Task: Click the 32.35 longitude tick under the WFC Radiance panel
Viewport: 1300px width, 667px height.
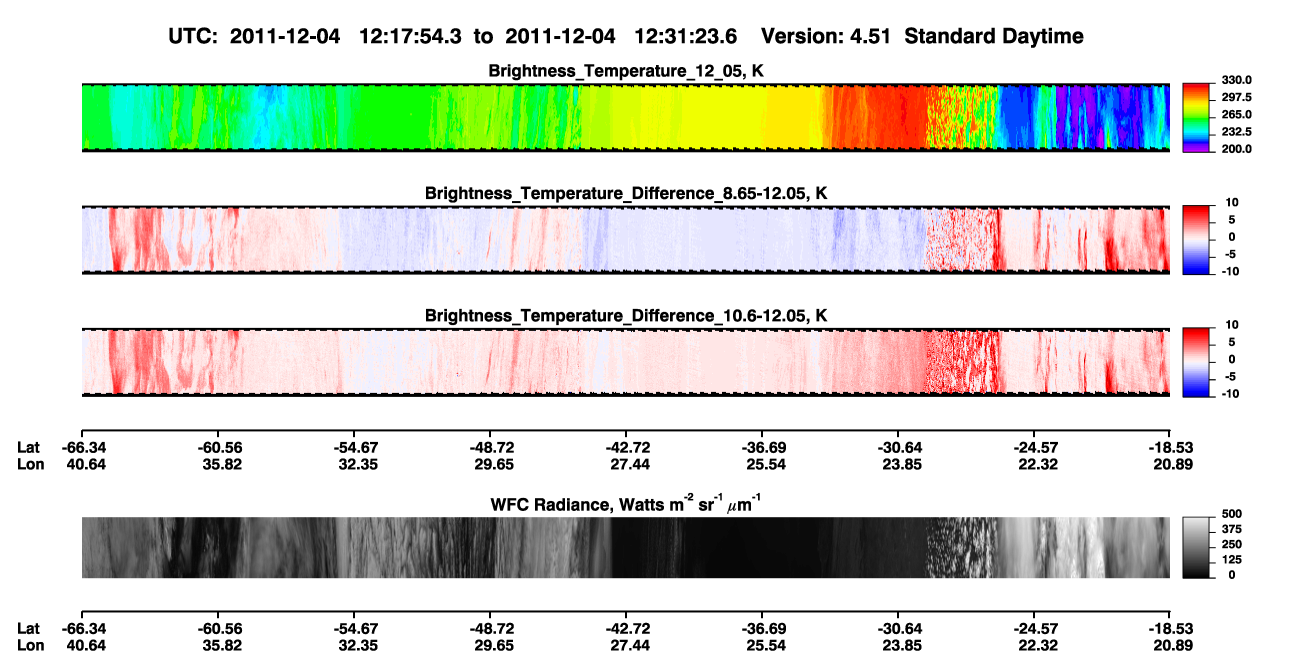Action: [x=356, y=645]
